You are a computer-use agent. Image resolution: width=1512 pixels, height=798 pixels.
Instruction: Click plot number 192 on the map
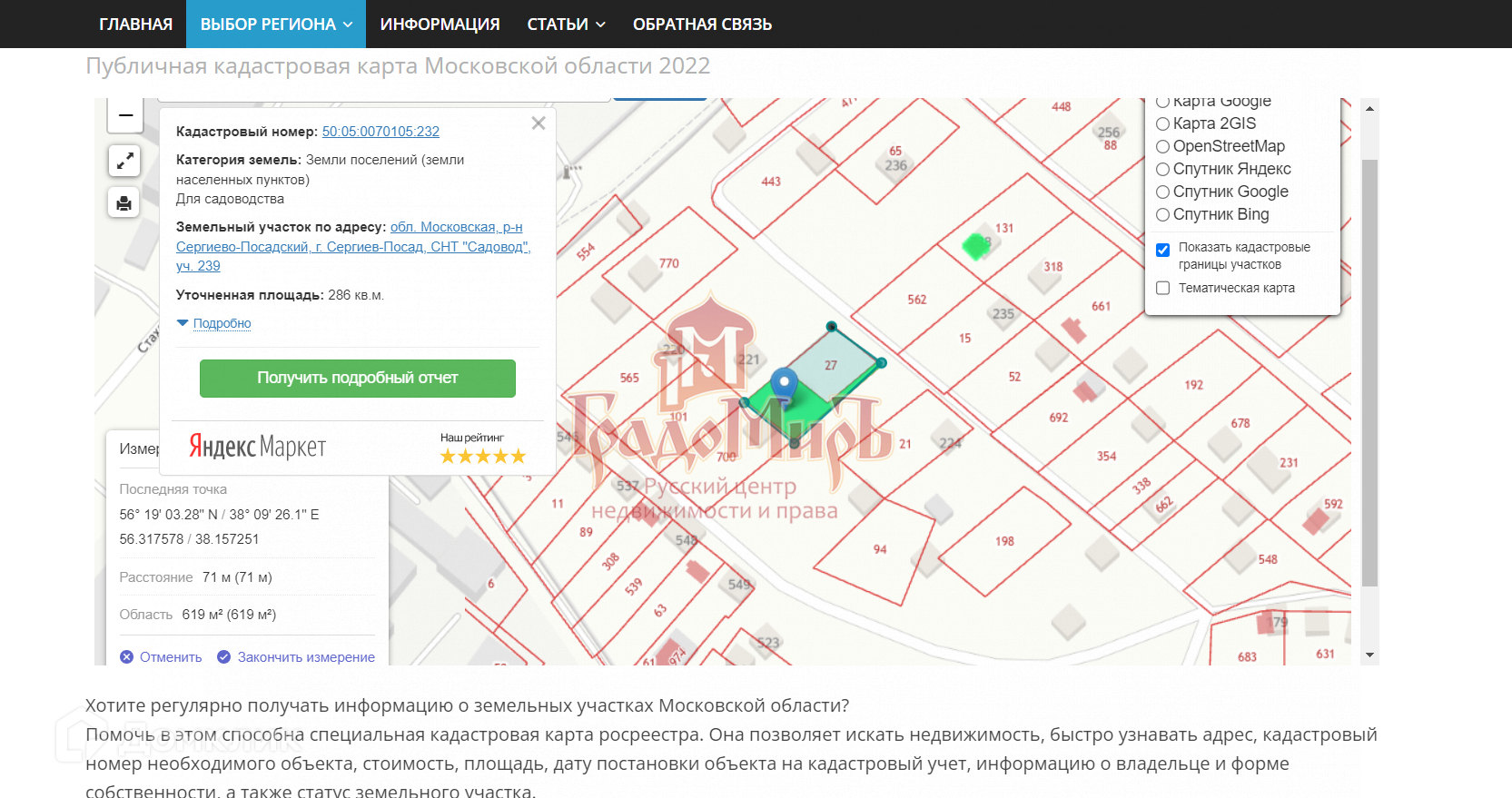tap(1194, 385)
